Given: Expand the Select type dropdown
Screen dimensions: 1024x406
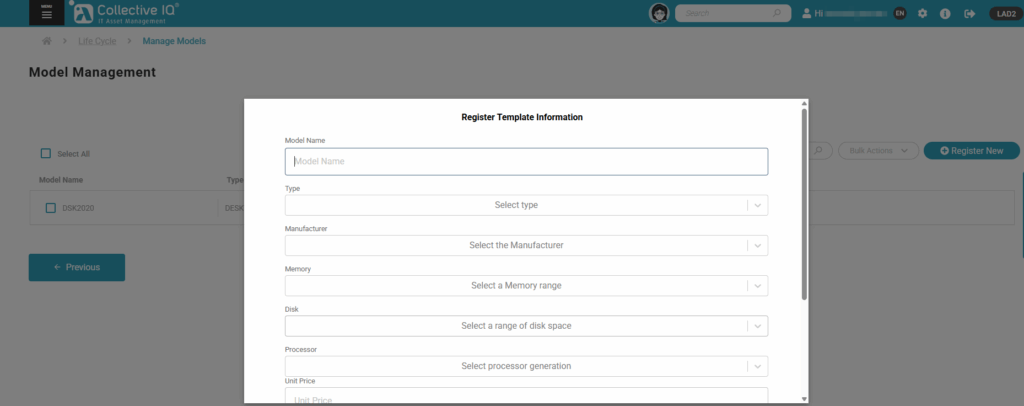Looking at the screenshot, I should click(526, 205).
